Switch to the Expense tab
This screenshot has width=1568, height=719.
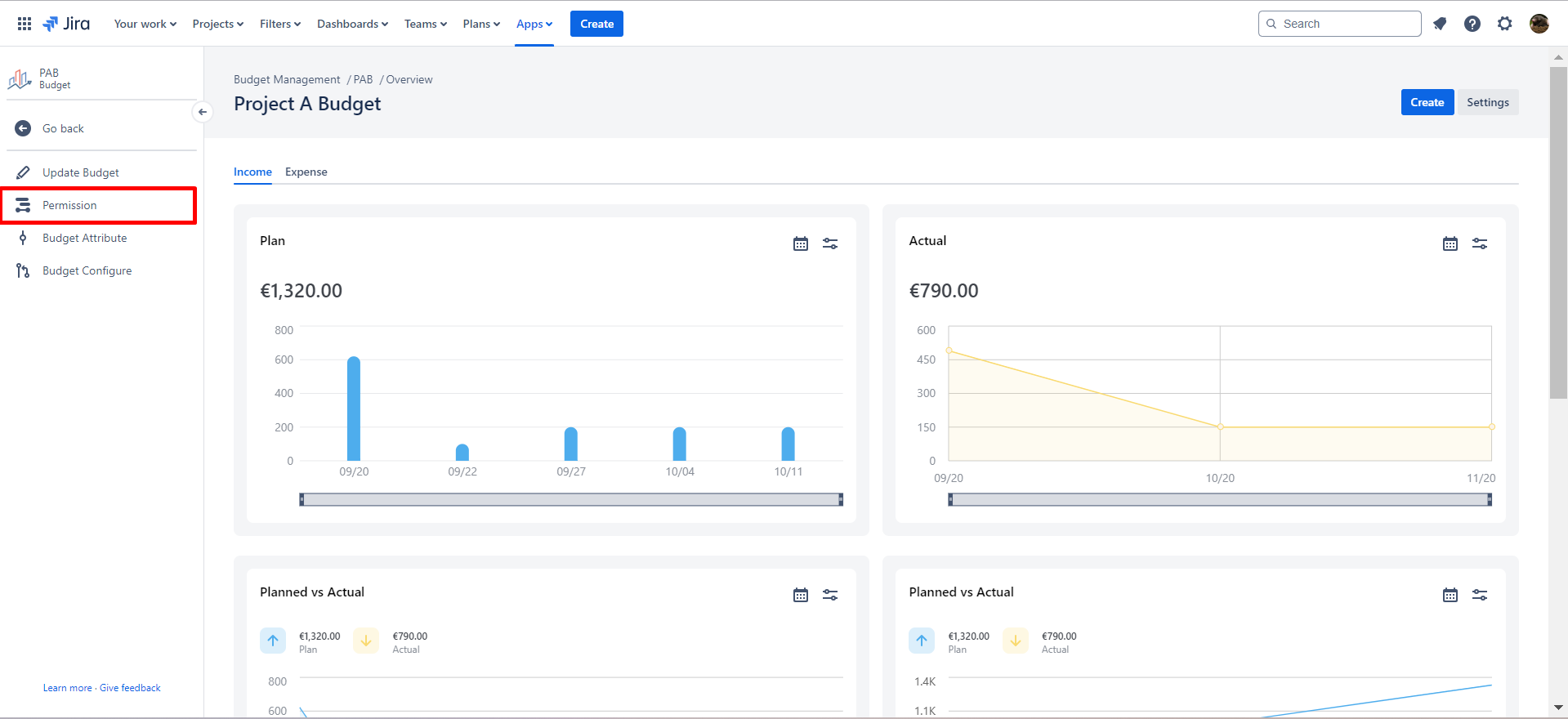click(x=306, y=172)
